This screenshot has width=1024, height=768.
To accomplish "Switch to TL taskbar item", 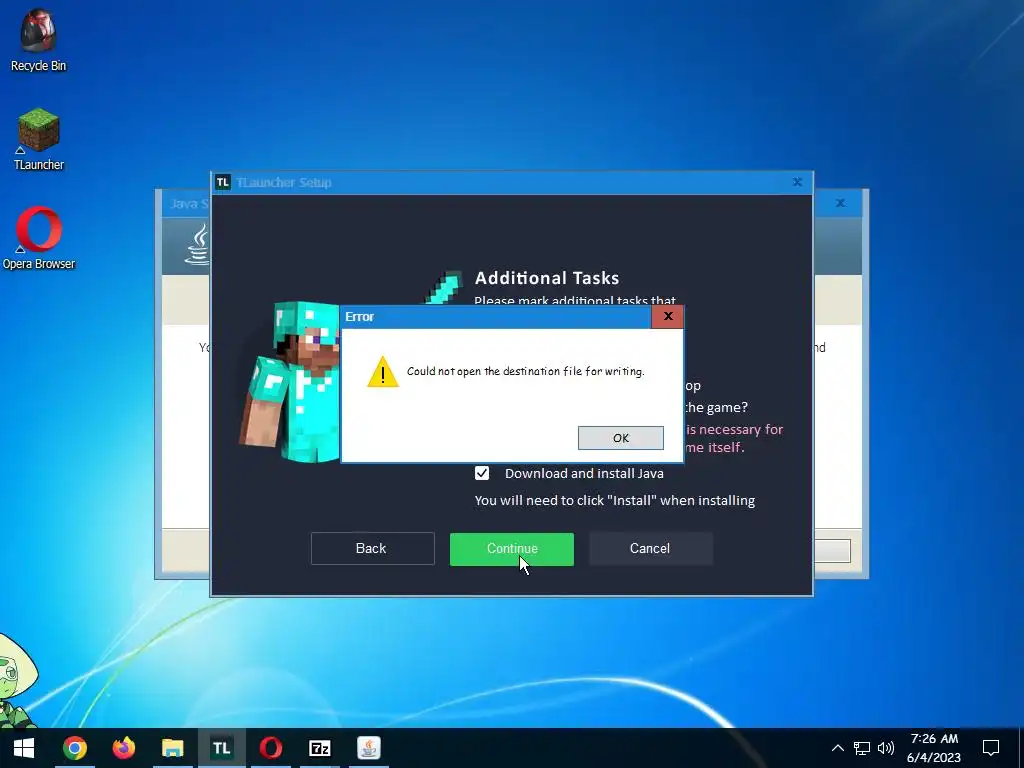I will (221, 748).
